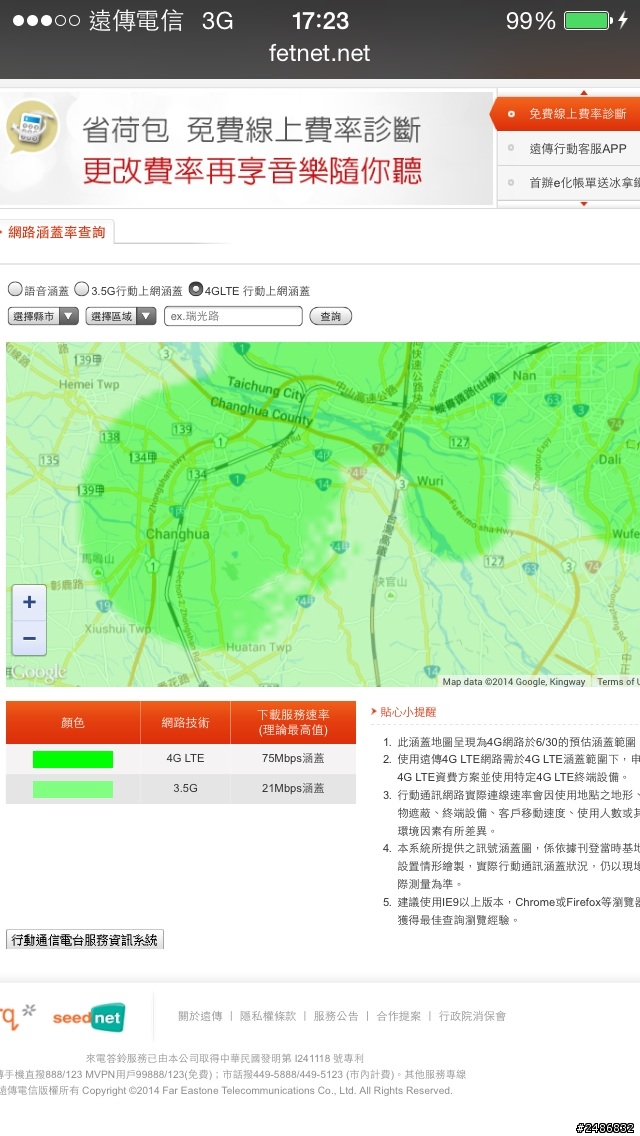
Task: Click the 4G LTE table cell
Action: point(185,759)
